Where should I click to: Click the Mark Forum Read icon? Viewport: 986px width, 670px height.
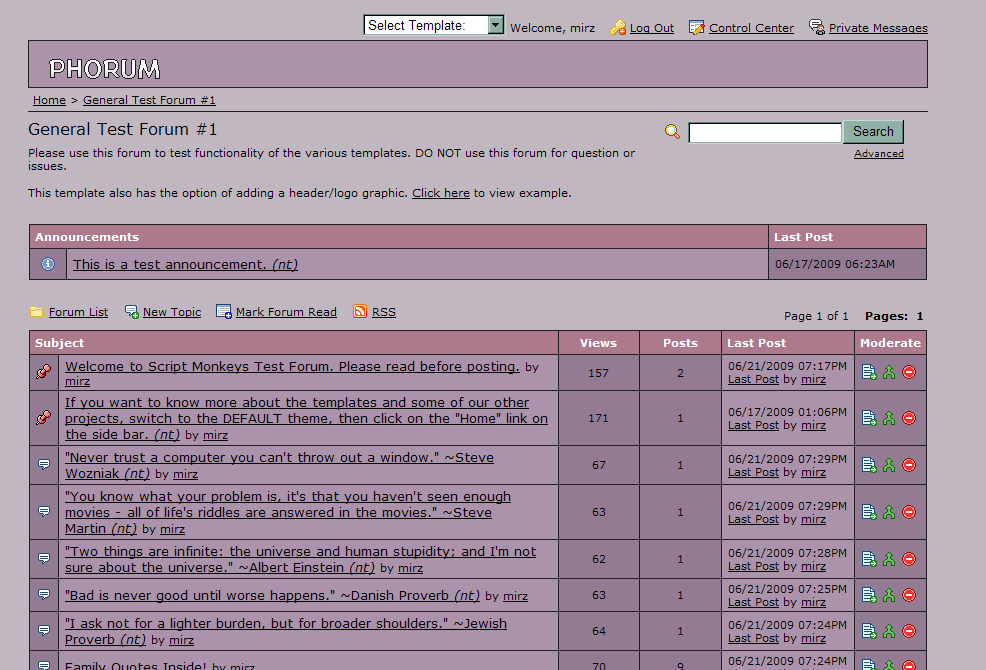224,311
